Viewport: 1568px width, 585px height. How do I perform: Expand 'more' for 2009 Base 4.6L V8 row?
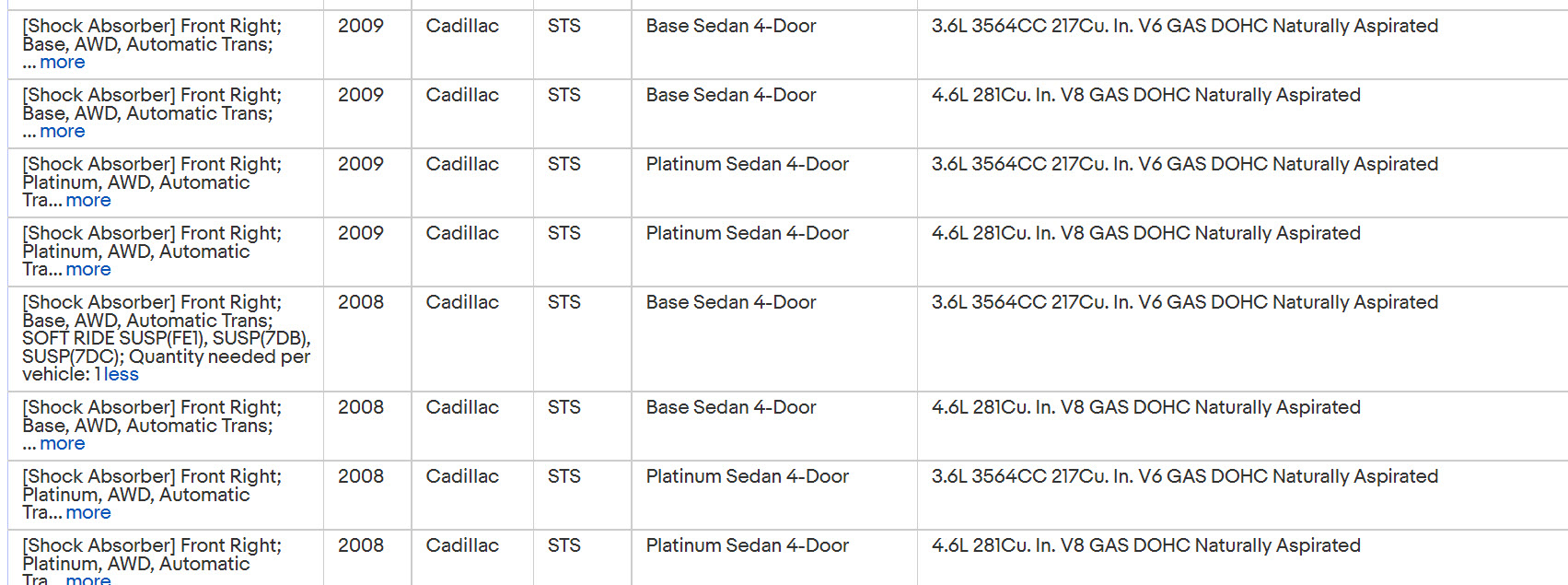(x=63, y=132)
